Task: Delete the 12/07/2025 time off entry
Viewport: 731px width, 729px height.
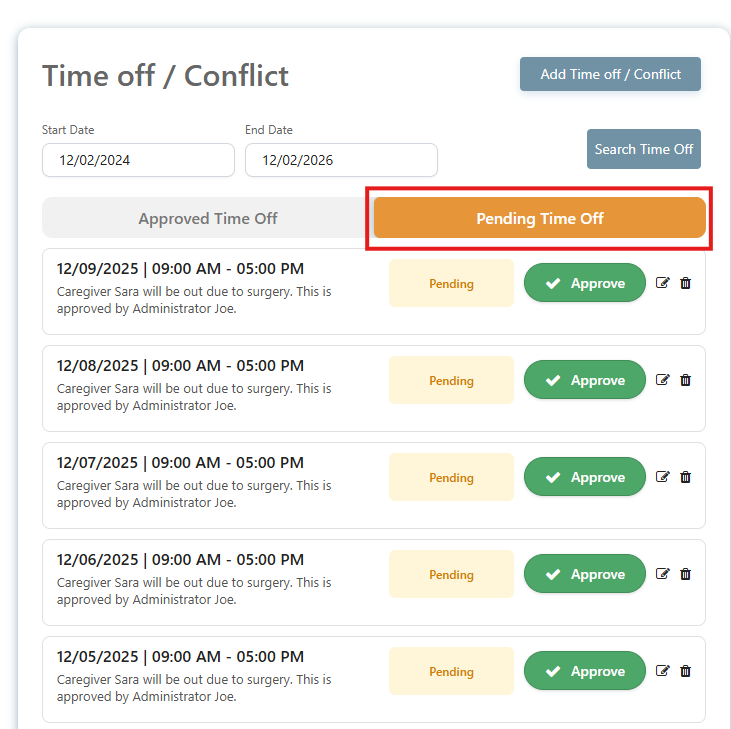Action: tap(685, 477)
